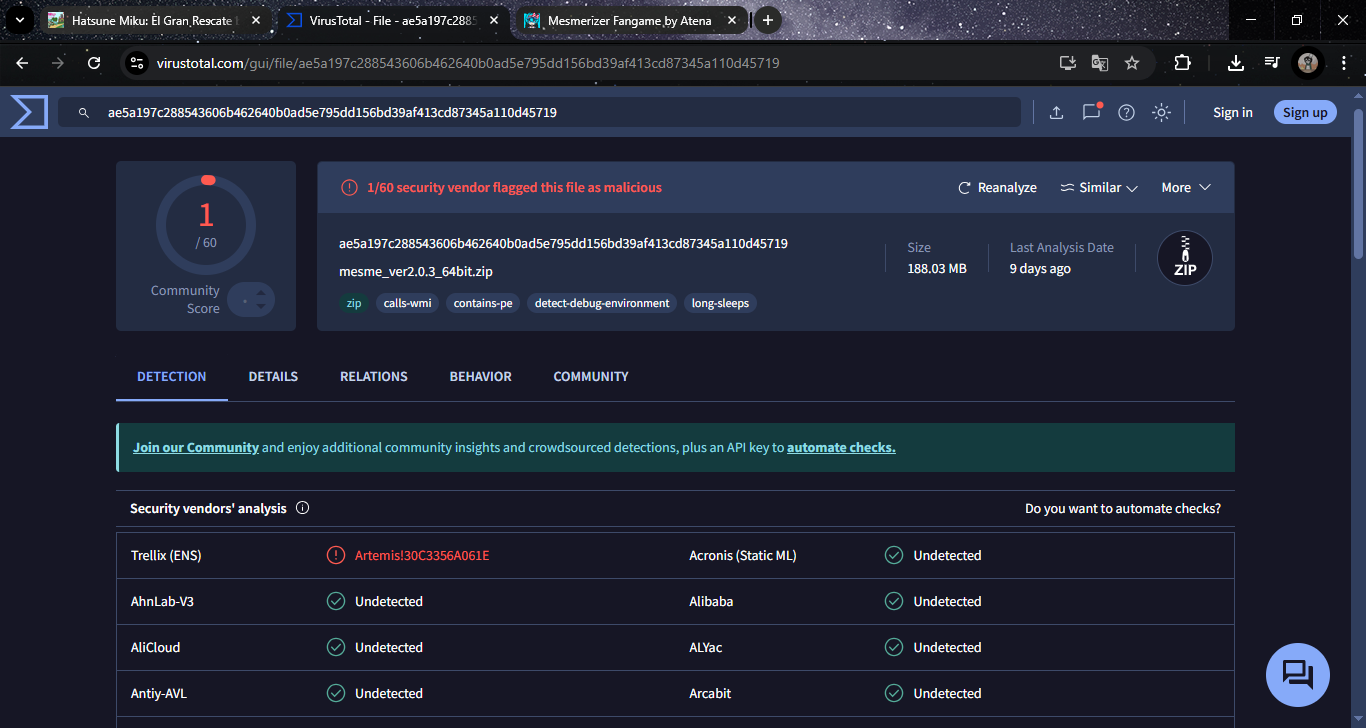Click the ZIP file type icon
The image size is (1366, 728).
coord(1185,258)
